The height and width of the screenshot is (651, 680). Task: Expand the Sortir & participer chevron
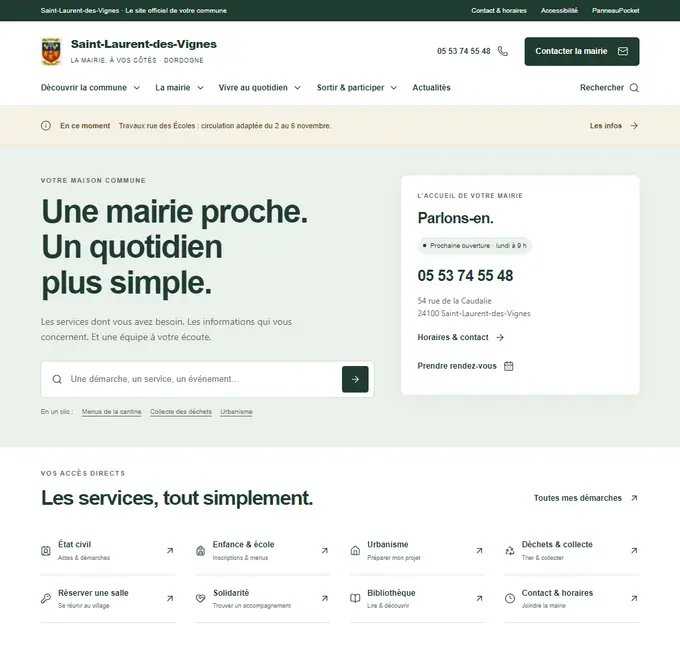click(x=394, y=88)
